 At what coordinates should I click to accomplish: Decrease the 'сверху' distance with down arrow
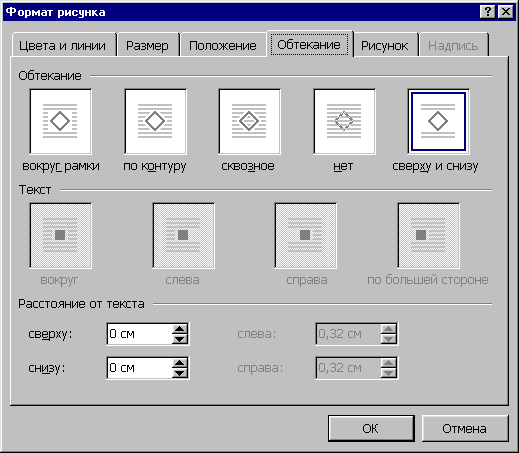180,339
